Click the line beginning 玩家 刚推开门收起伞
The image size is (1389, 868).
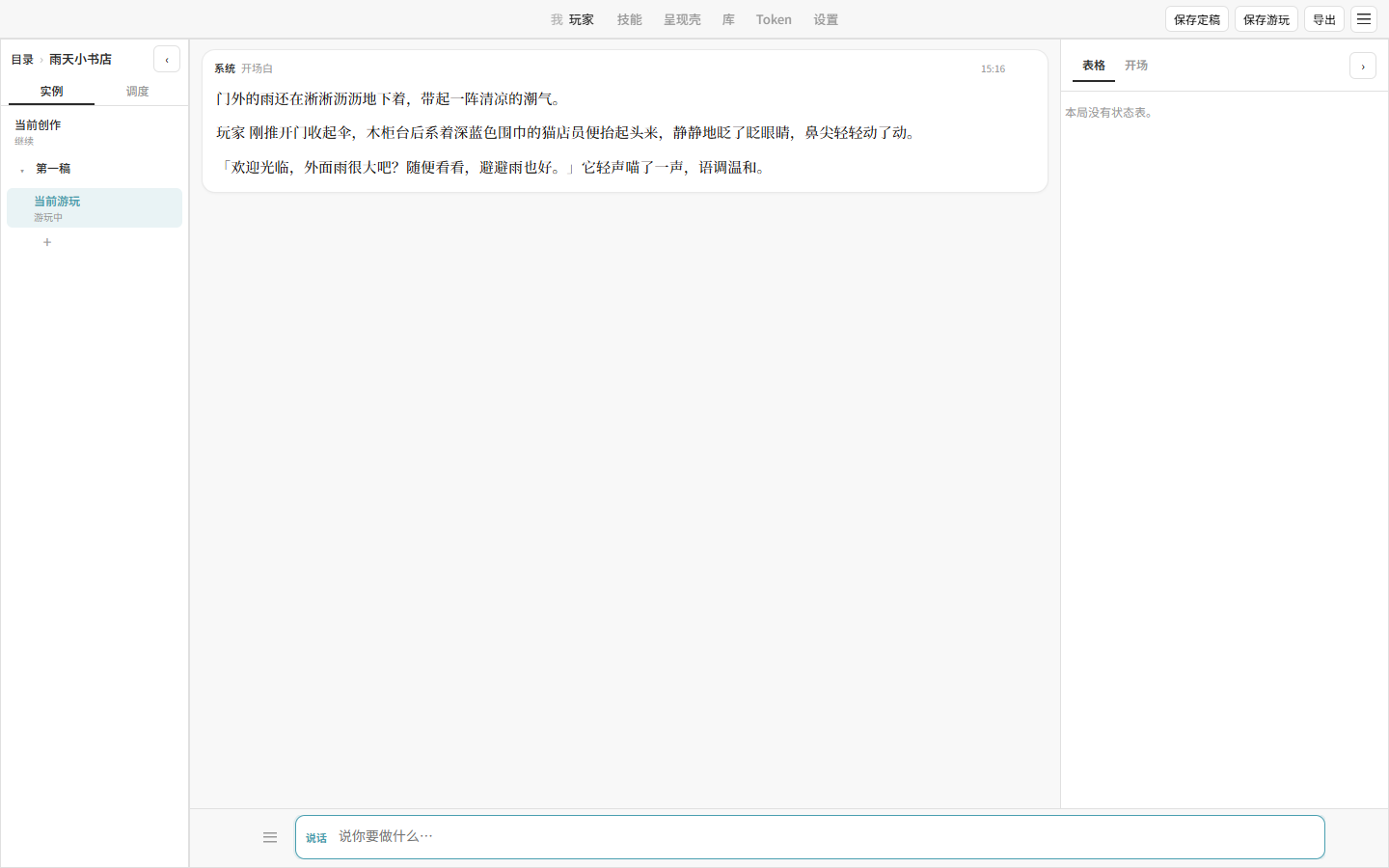tap(566, 133)
